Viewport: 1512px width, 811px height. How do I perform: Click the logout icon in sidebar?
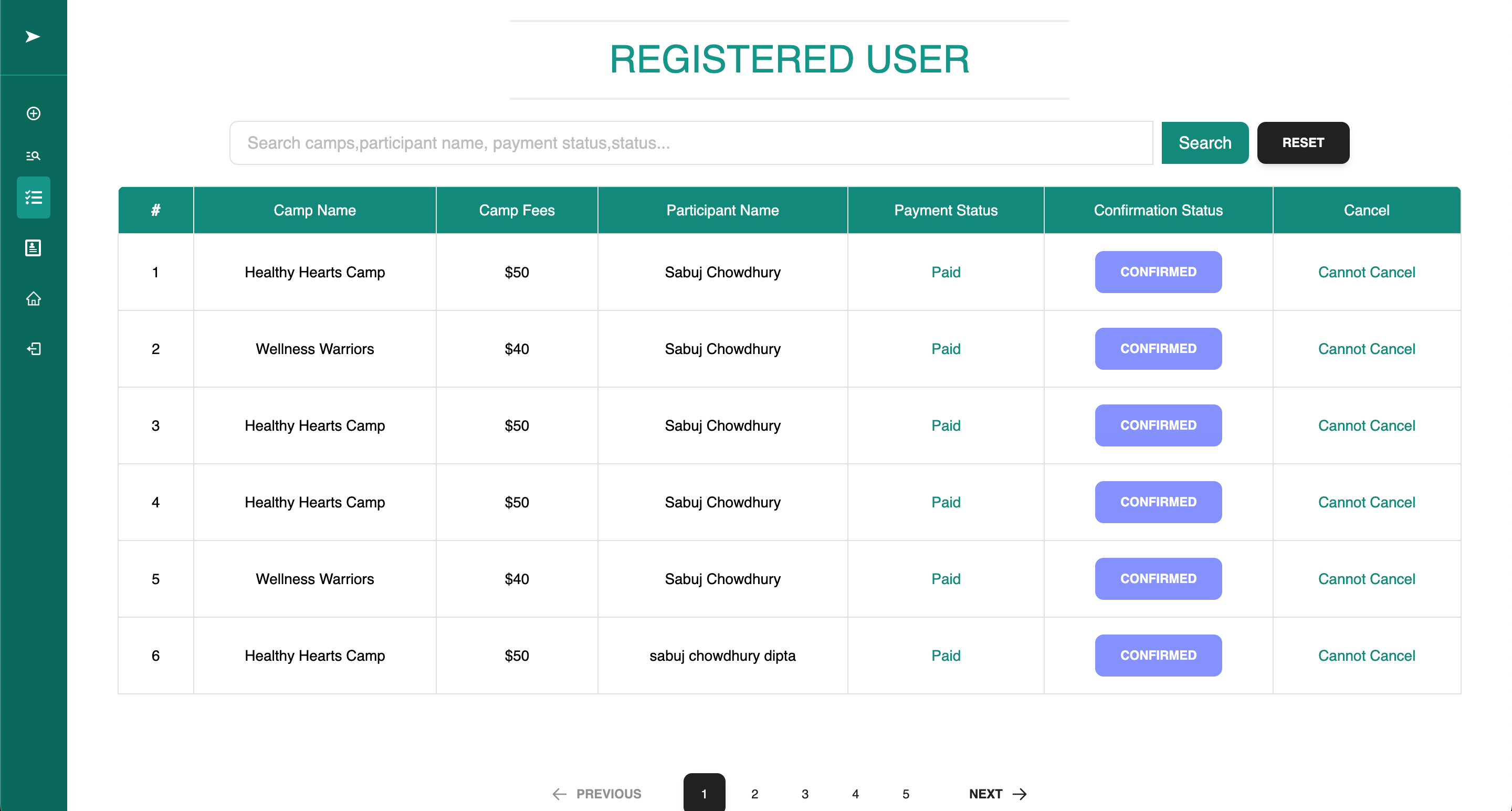pos(34,349)
